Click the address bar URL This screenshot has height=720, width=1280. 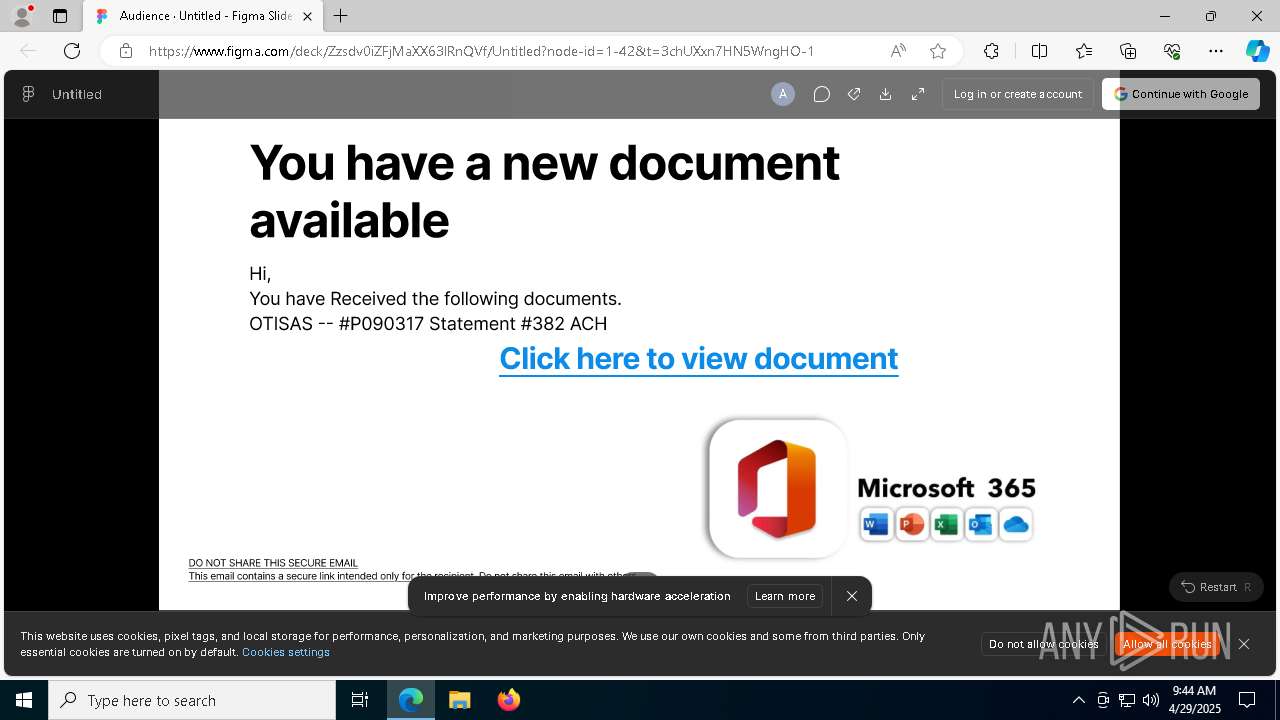tap(481, 51)
